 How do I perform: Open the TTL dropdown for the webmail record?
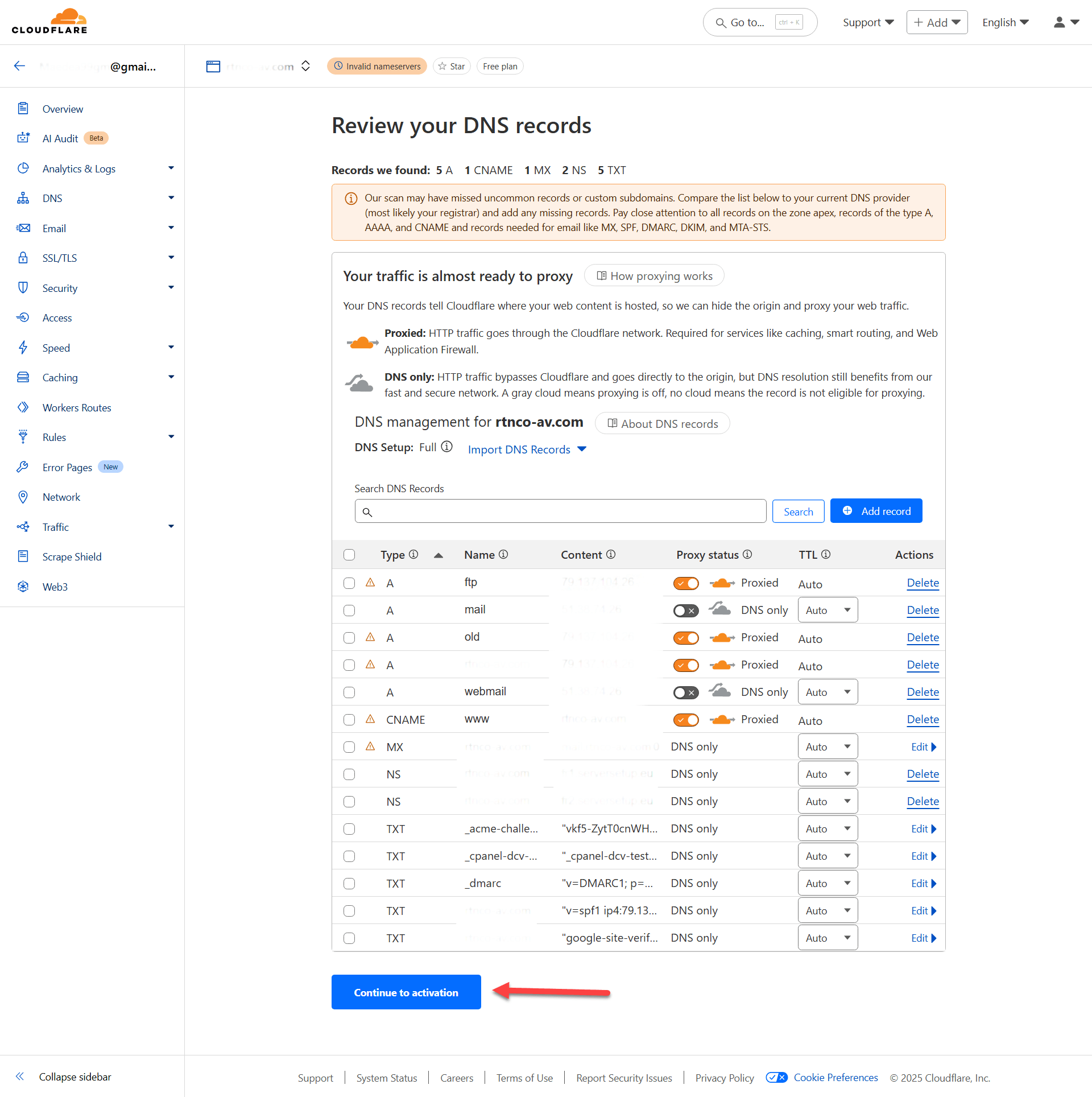coord(828,692)
